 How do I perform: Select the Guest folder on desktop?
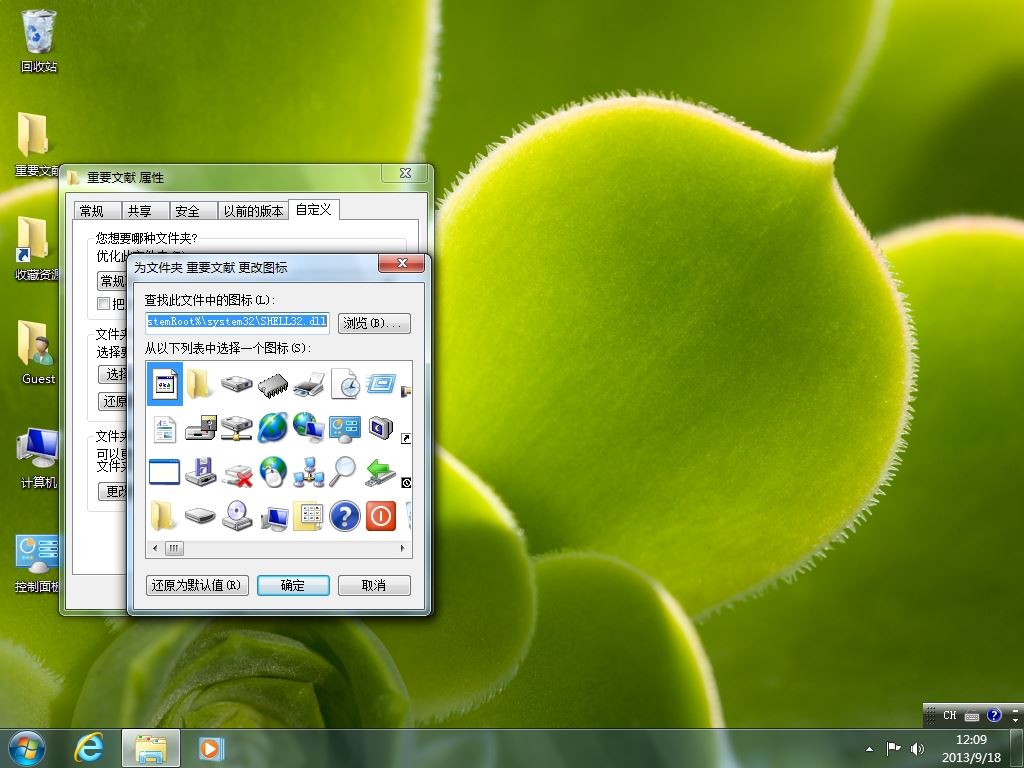click(x=37, y=351)
